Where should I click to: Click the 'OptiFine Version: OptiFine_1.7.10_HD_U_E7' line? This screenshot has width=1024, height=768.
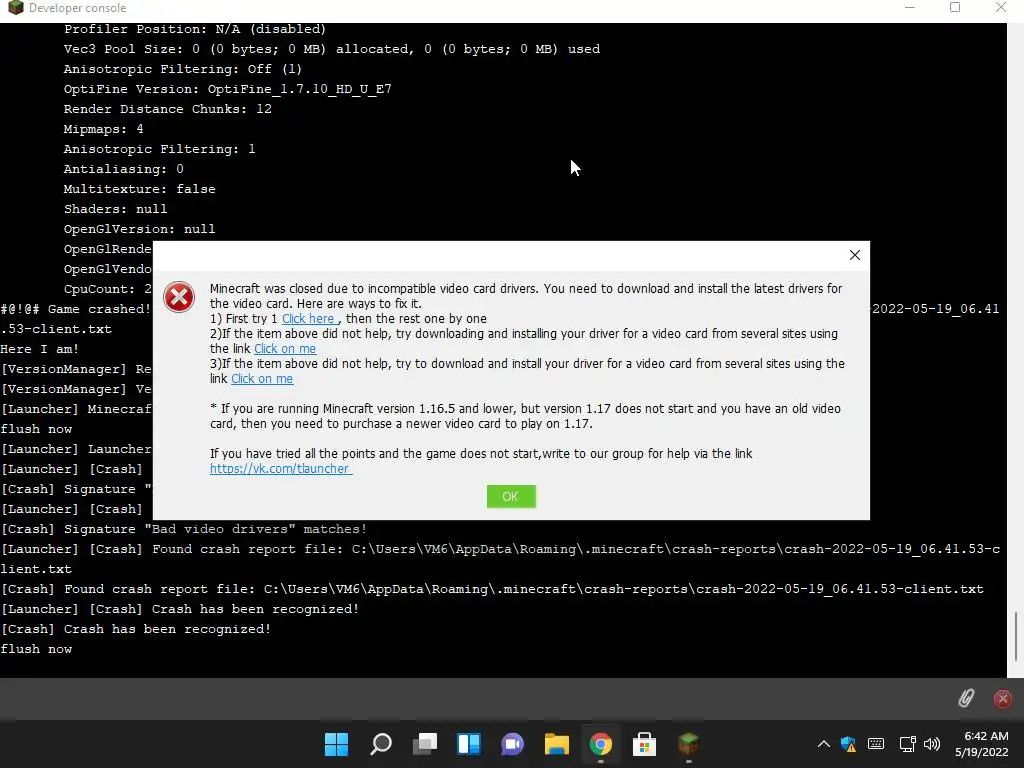coord(227,89)
